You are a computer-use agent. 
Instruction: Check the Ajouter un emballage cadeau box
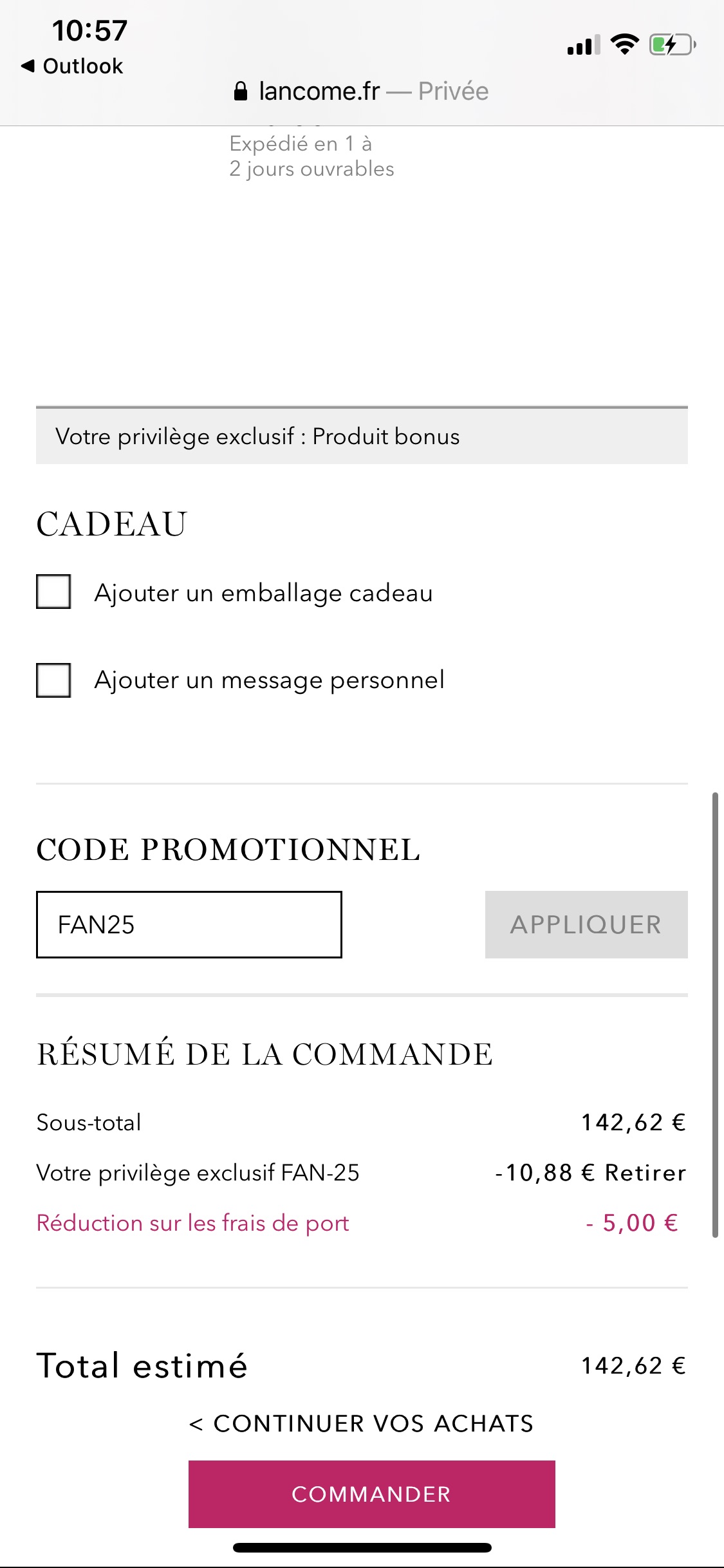(53, 592)
